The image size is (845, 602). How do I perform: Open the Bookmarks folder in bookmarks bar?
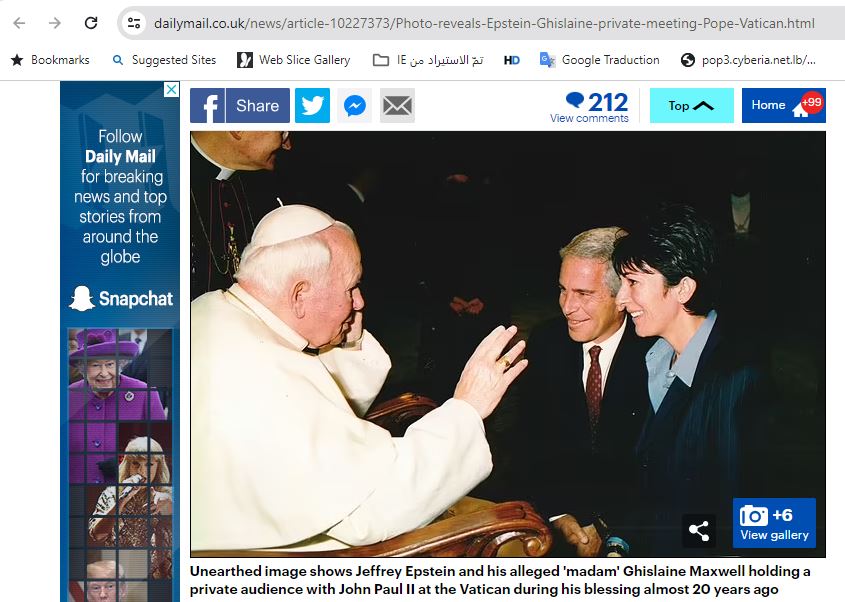[50, 60]
